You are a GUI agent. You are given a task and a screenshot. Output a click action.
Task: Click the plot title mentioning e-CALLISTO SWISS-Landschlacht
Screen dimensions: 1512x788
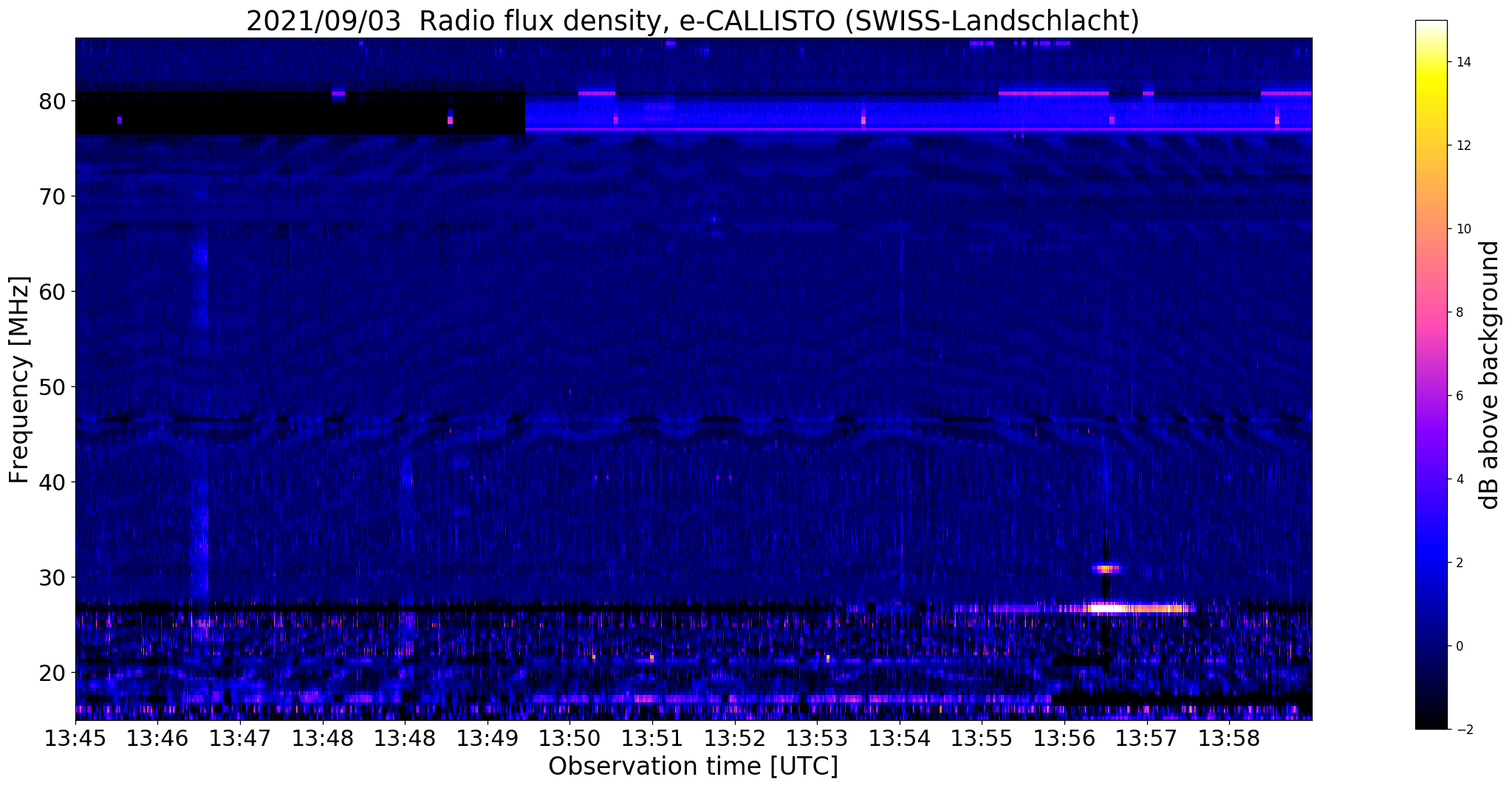(693, 21)
